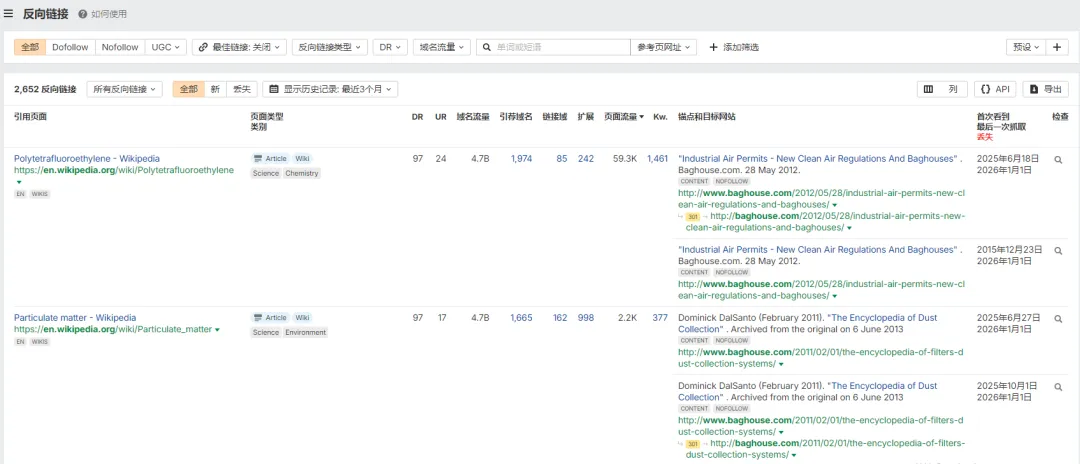This screenshot has width=1080, height=464.
Task: Select the Nofollow filter
Action: tap(120, 47)
